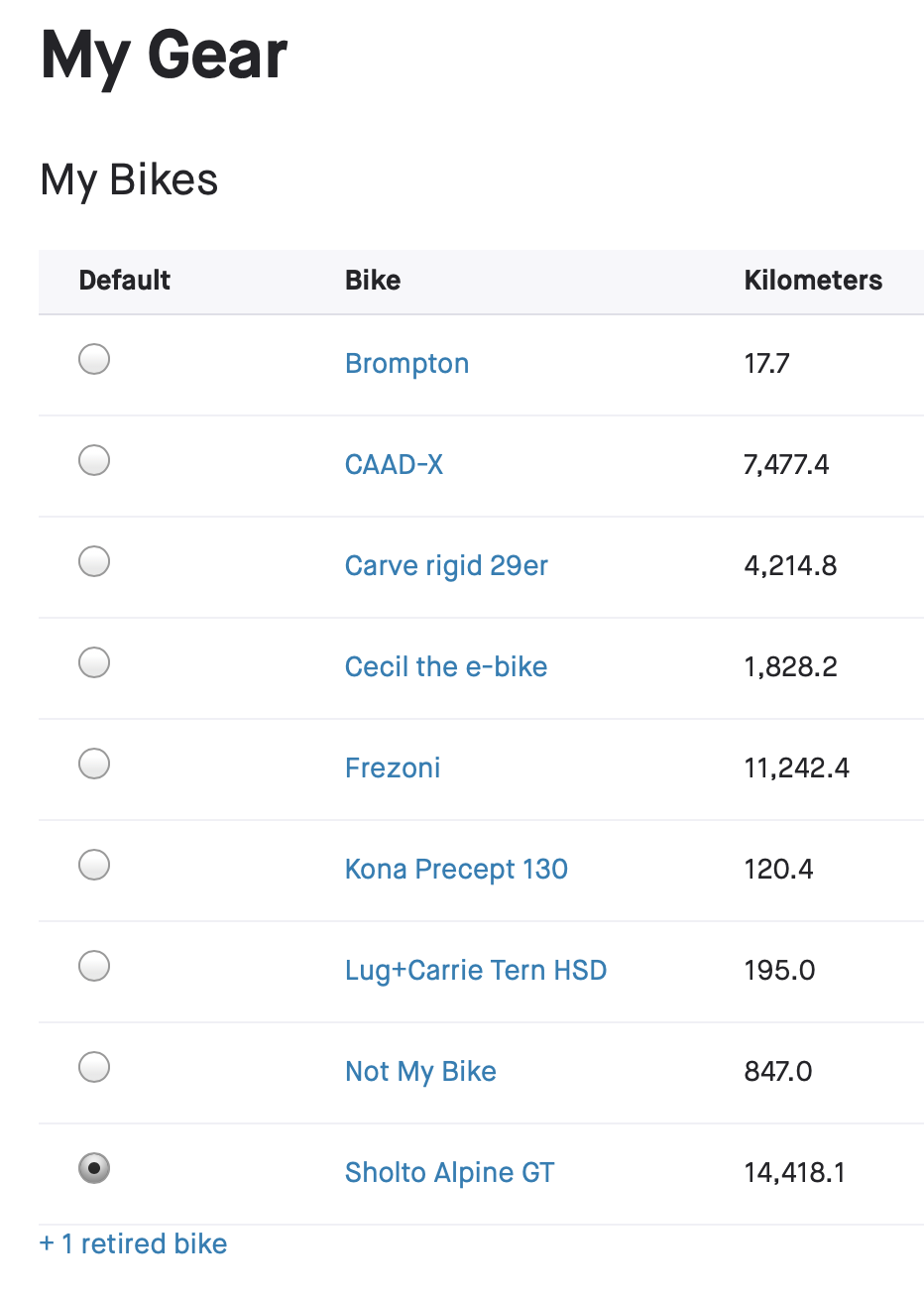View Lug+Carrie Tern HSD details
Image resolution: width=924 pixels, height=1297 pixels.
click(x=476, y=971)
